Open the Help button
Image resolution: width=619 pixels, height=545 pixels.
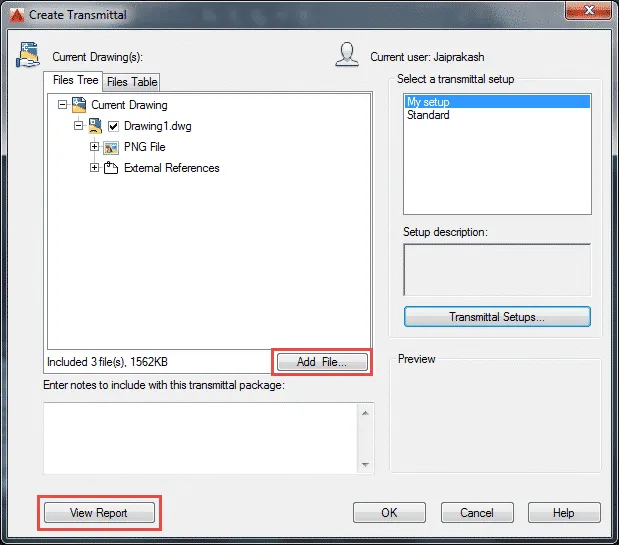(x=564, y=512)
